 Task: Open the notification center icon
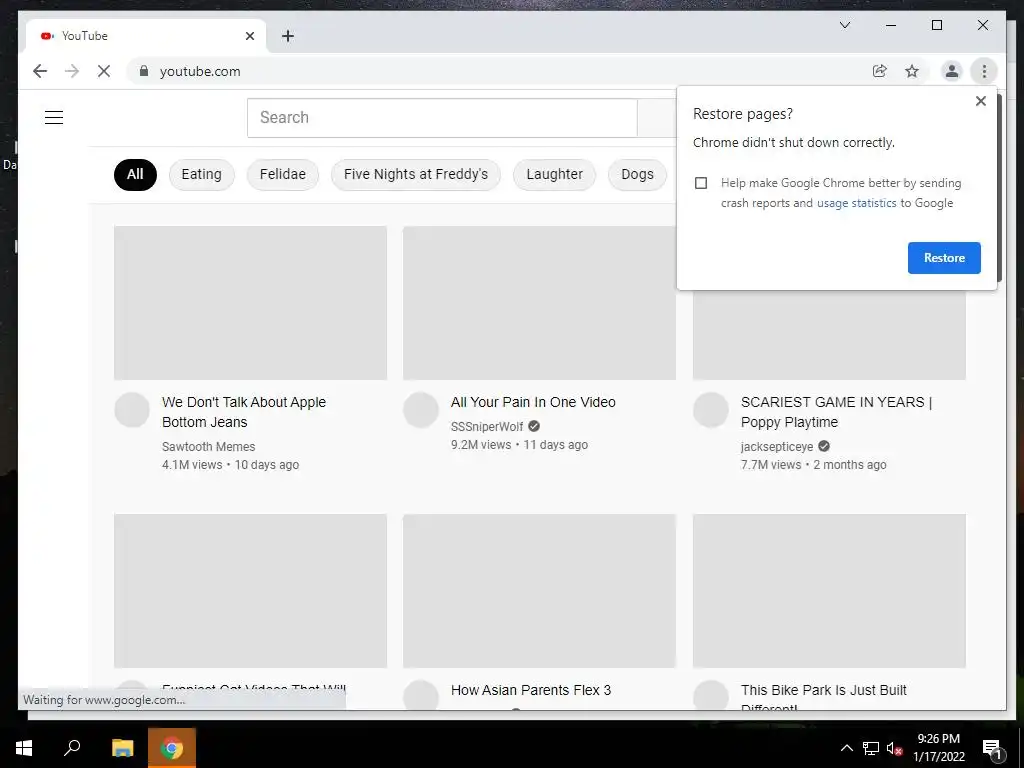coord(992,749)
